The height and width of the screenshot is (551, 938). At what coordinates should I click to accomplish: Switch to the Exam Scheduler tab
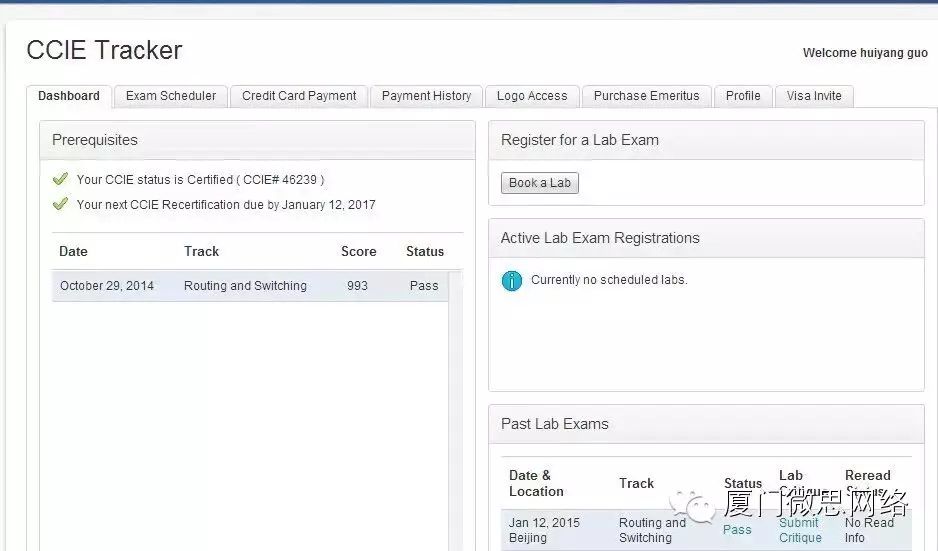170,96
